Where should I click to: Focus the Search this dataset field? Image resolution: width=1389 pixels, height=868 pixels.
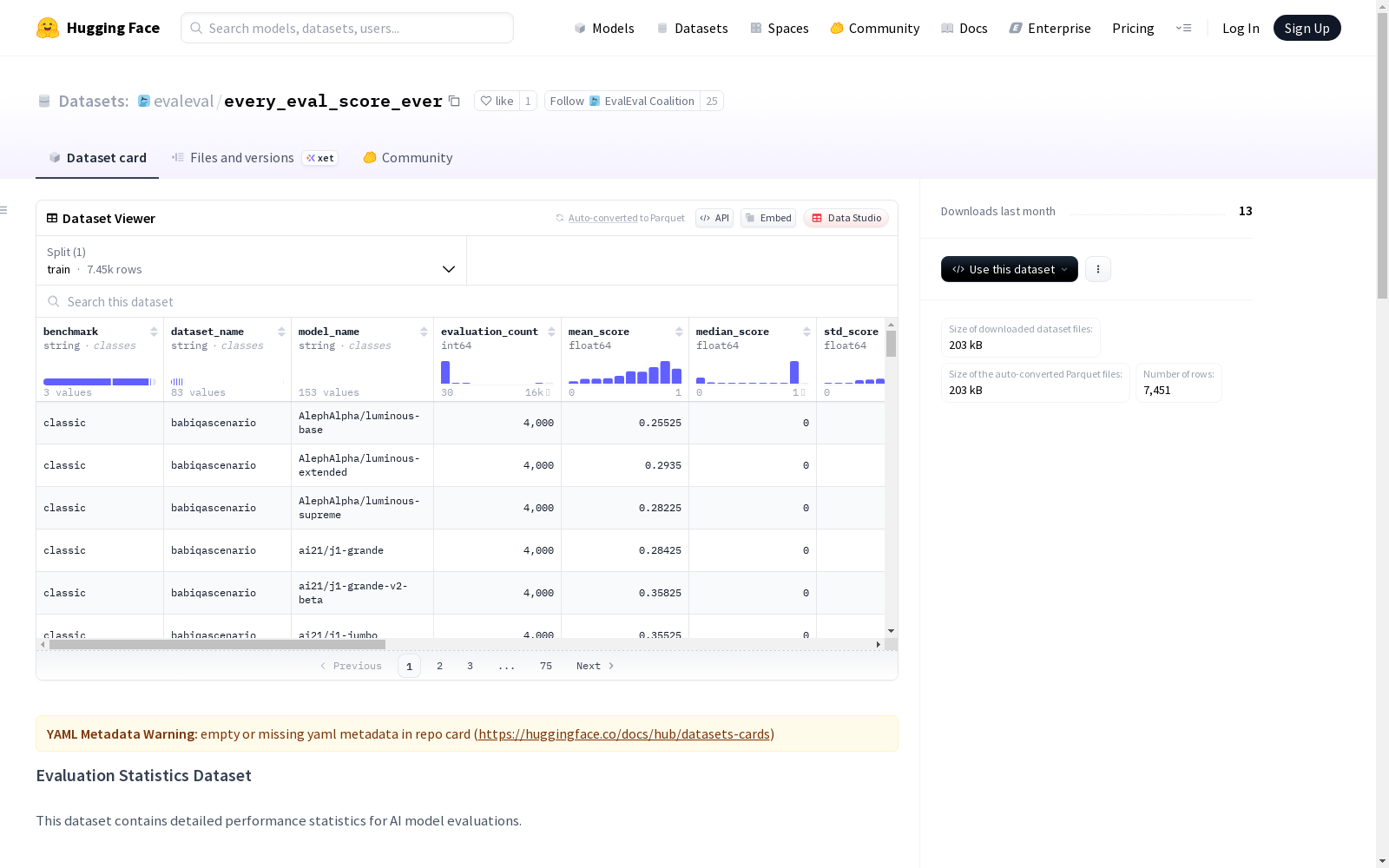point(467,301)
